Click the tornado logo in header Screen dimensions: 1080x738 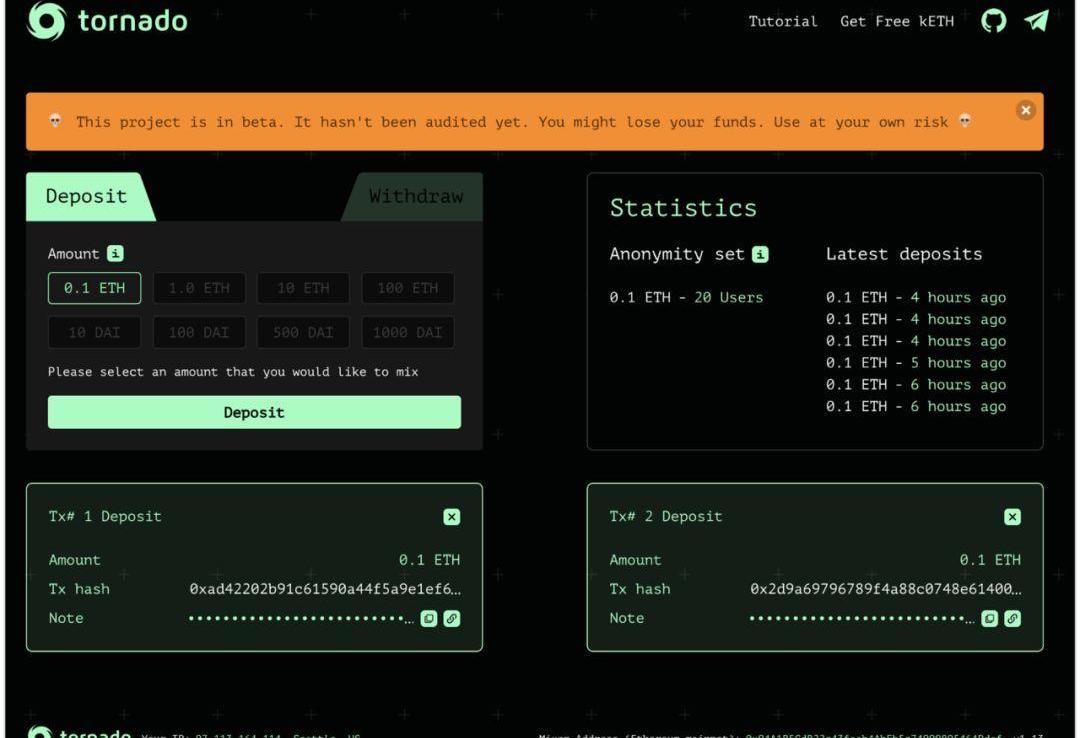point(108,20)
